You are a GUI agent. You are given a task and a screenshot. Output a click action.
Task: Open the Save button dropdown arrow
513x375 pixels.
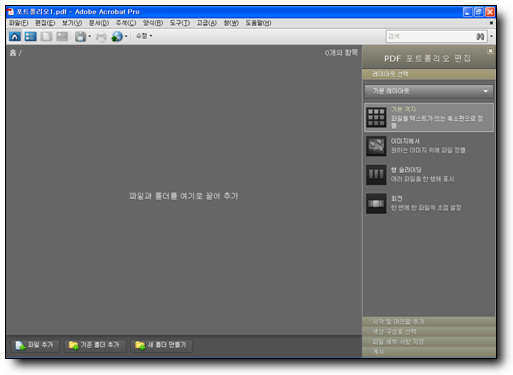pos(89,36)
